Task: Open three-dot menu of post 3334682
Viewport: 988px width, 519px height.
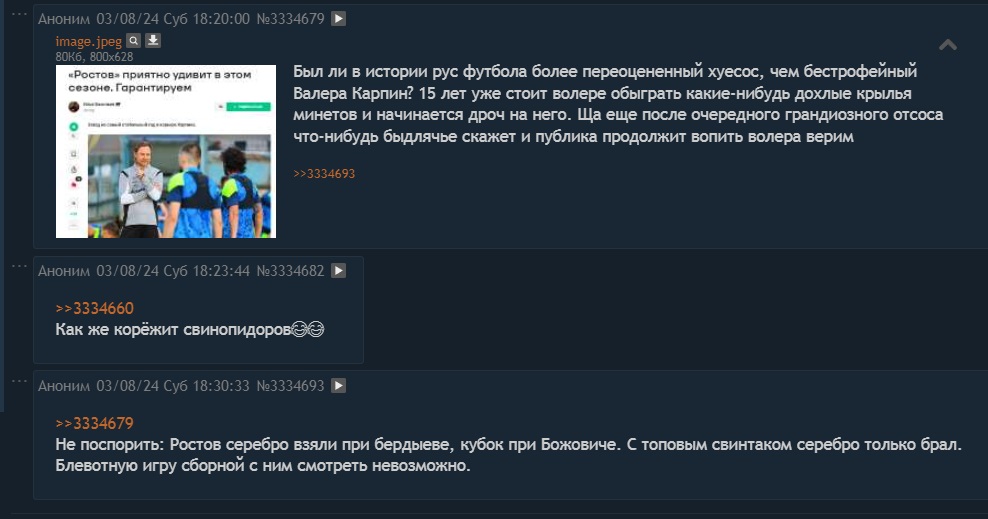Action: click(19, 266)
